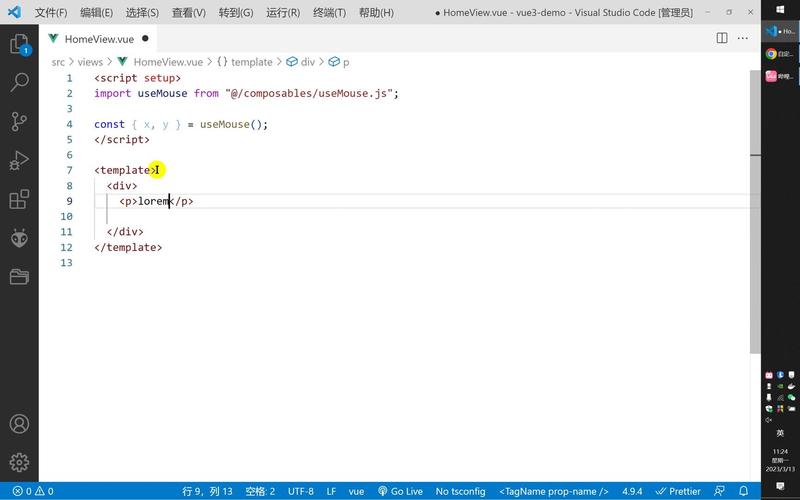Click No tsconfig status item

tap(460, 491)
